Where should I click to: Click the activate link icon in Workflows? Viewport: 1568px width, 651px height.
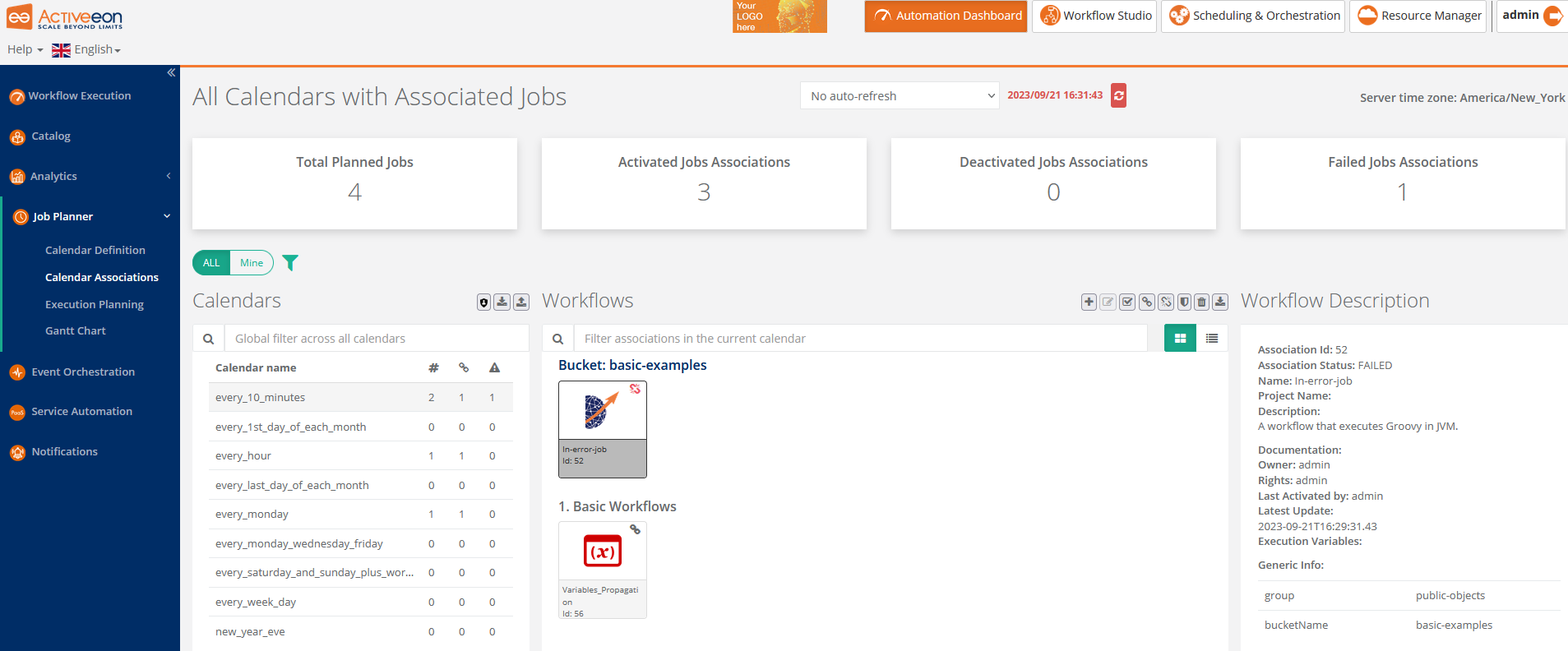(x=1146, y=302)
